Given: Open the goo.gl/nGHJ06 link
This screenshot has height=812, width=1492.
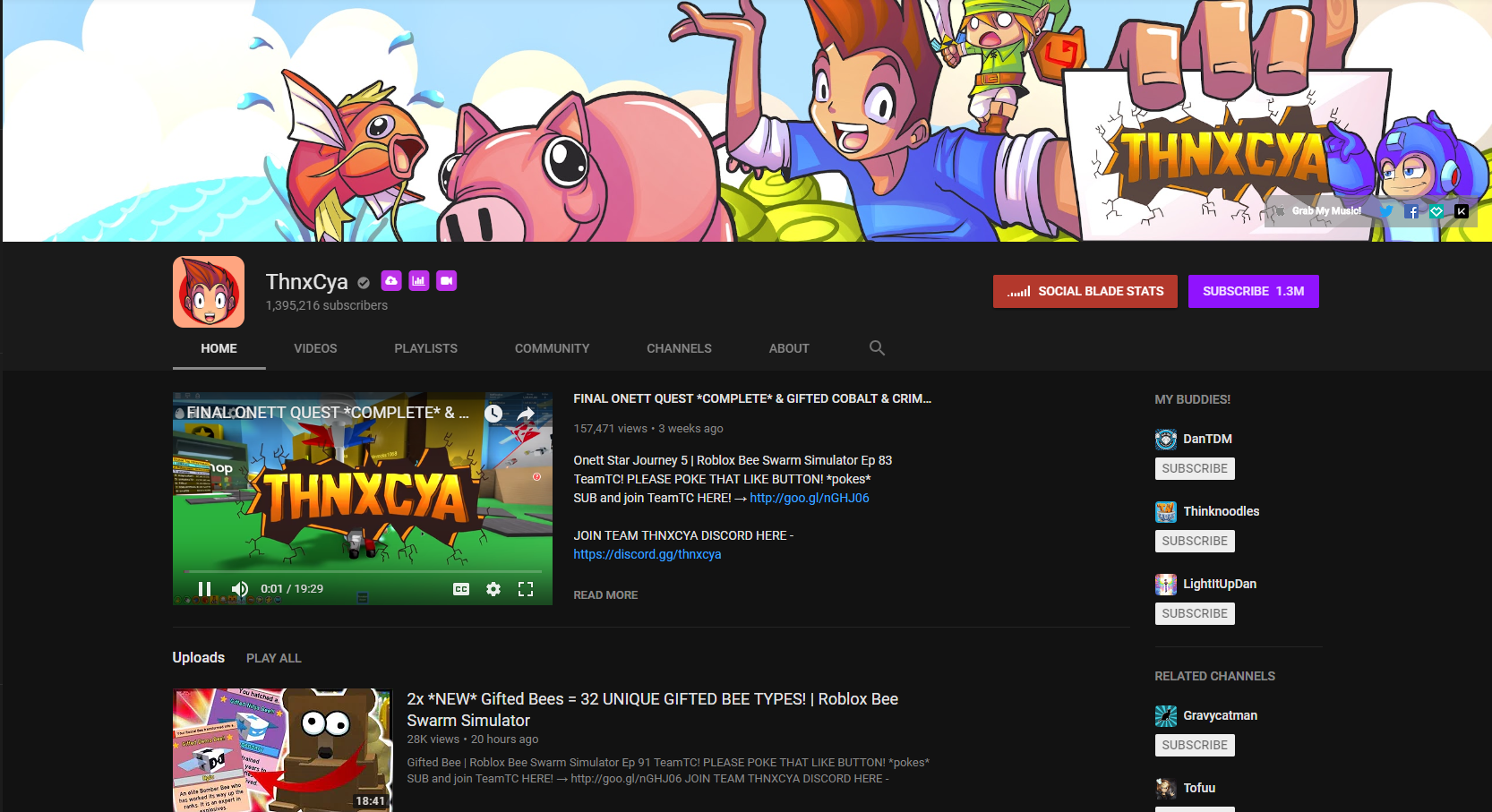Looking at the screenshot, I should [x=810, y=498].
